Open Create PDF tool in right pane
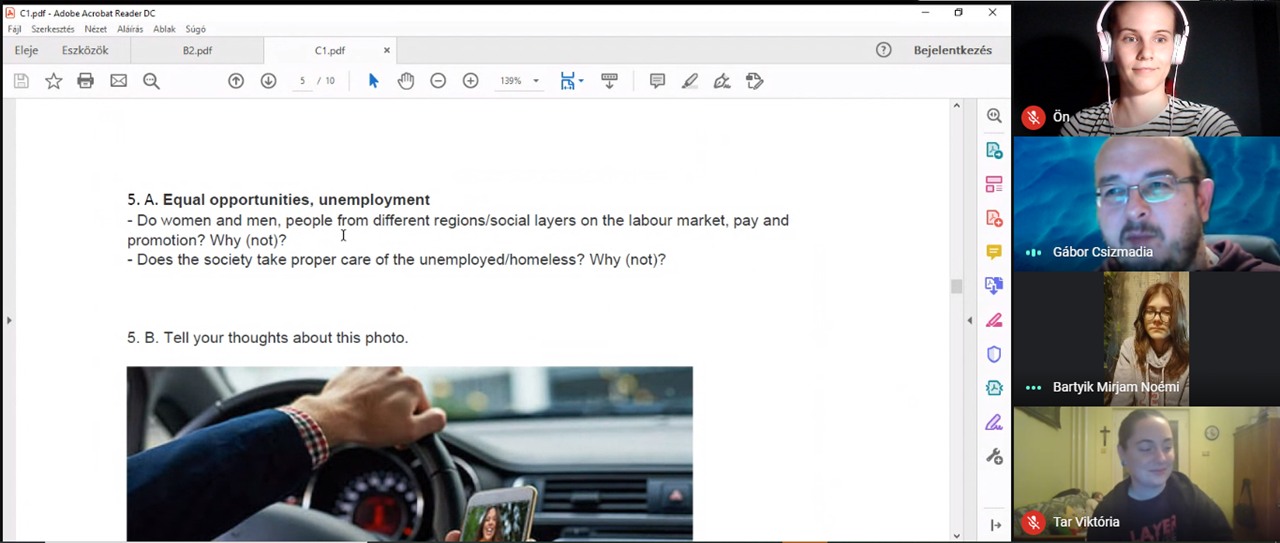 click(994, 218)
